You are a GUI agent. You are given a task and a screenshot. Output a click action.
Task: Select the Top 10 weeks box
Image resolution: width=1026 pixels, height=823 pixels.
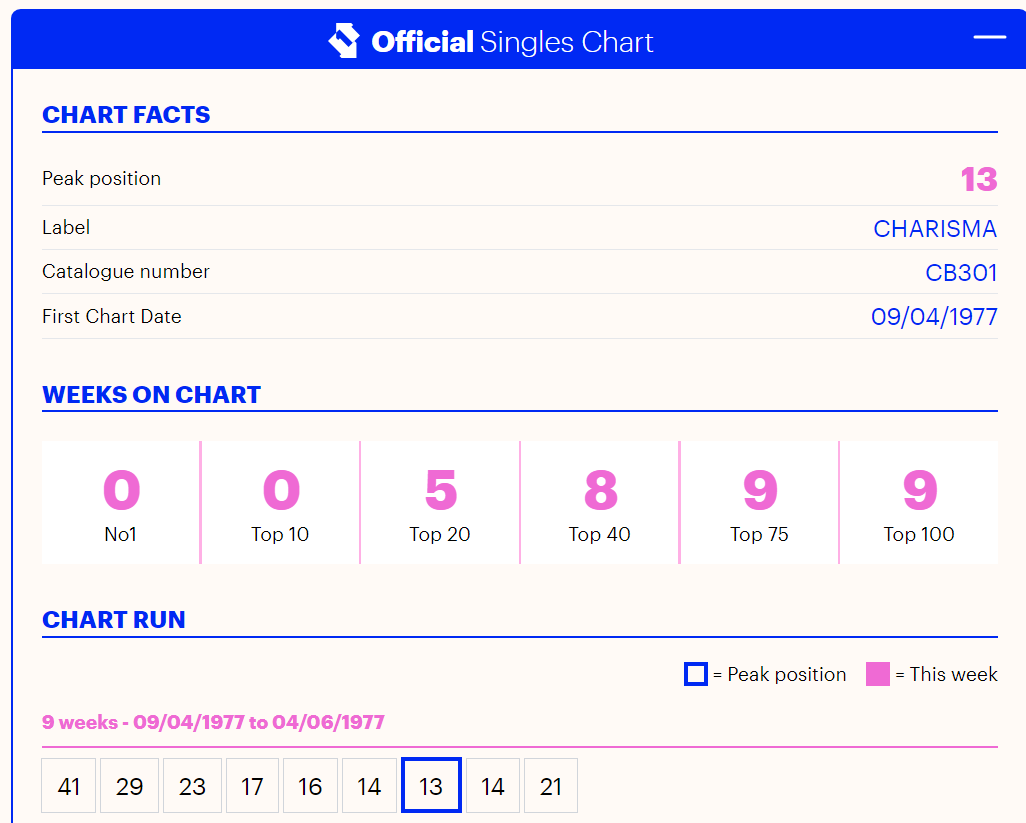pyautogui.click(x=280, y=503)
